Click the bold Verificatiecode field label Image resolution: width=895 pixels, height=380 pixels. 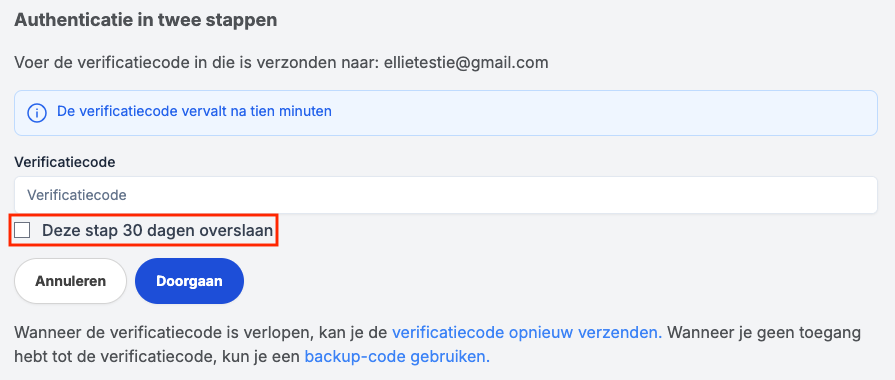64,162
